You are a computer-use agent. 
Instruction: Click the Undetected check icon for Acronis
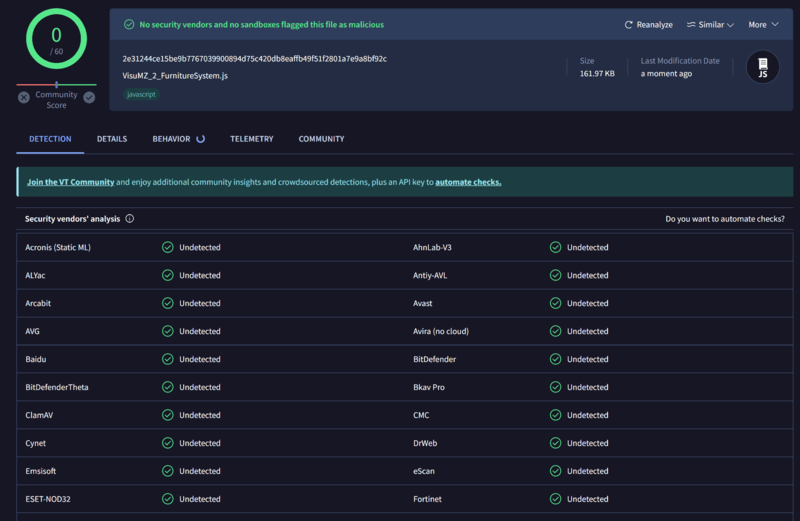(167, 247)
